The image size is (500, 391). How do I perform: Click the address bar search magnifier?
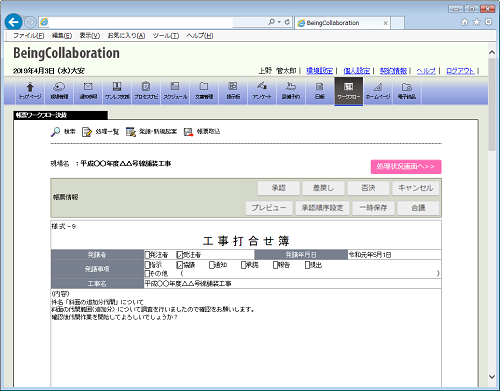(x=271, y=22)
